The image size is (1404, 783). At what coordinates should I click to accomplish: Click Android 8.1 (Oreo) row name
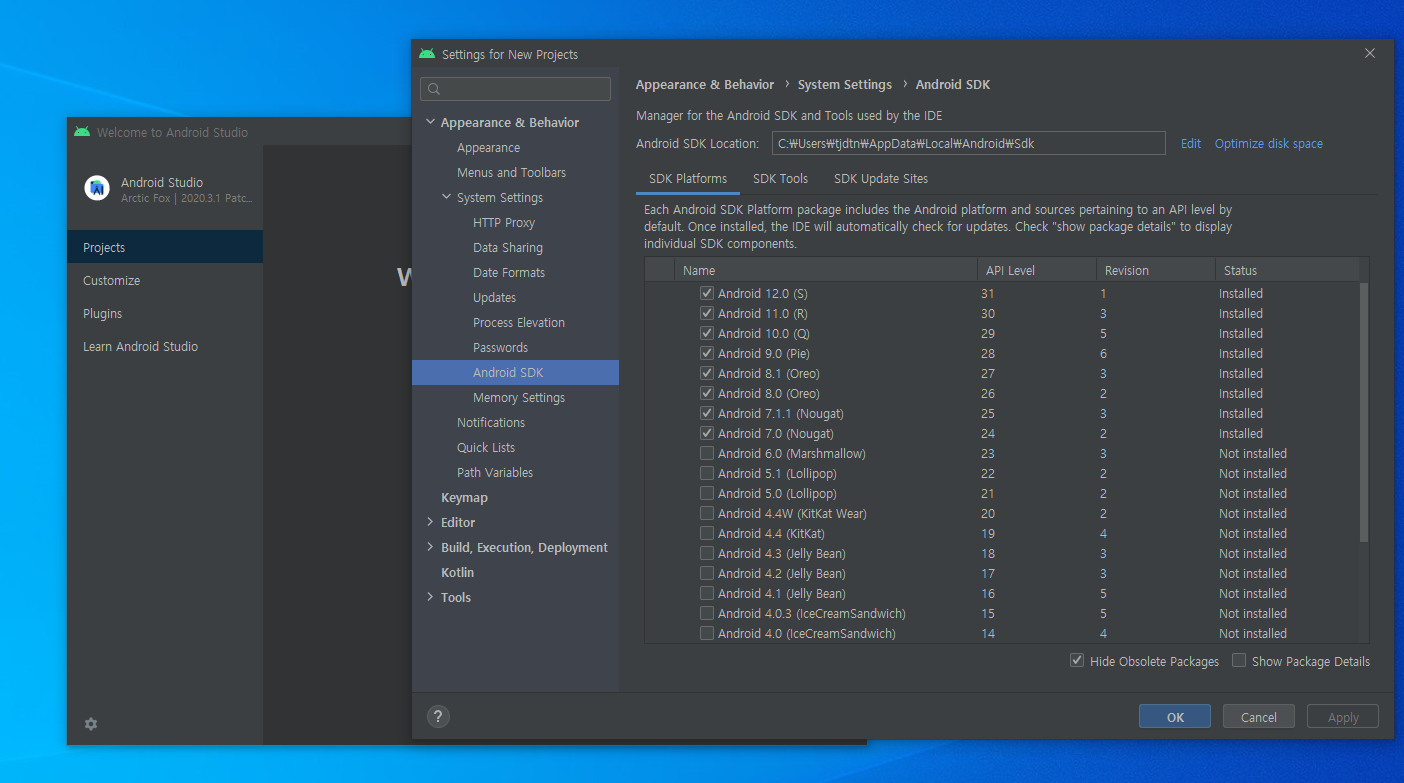coord(768,373)
